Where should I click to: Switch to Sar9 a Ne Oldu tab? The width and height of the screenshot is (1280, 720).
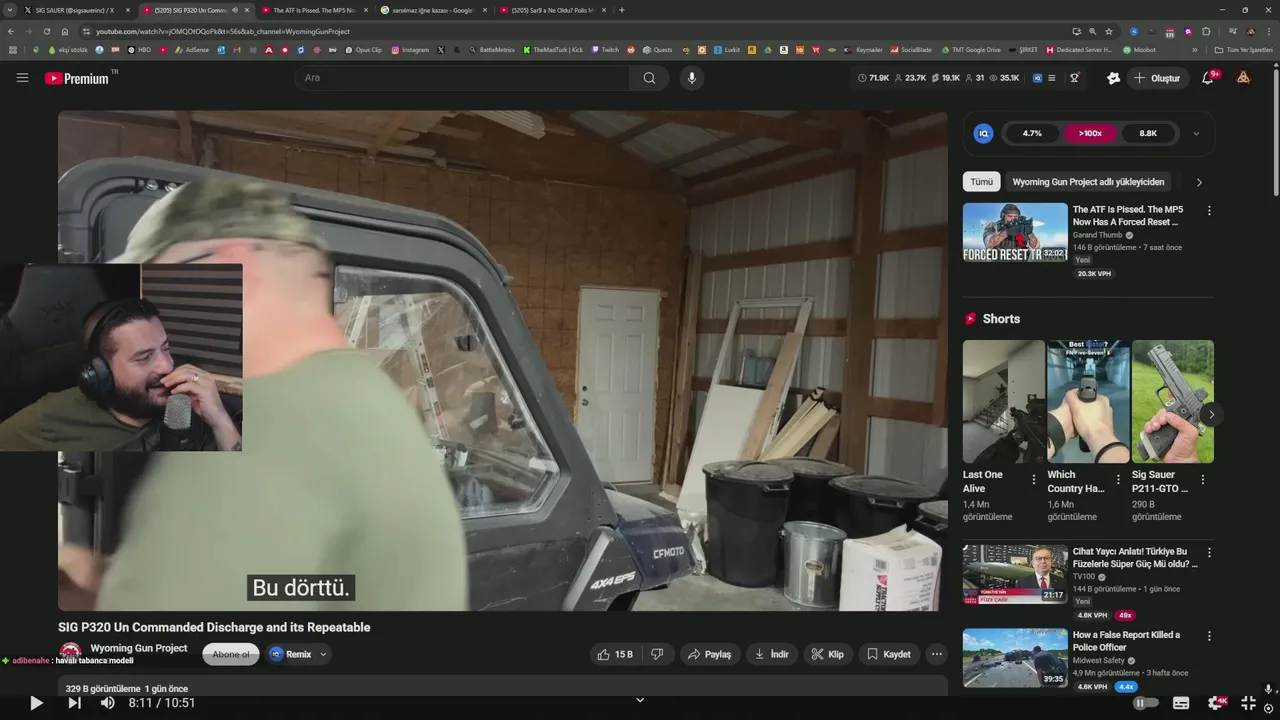pos(552,10)
